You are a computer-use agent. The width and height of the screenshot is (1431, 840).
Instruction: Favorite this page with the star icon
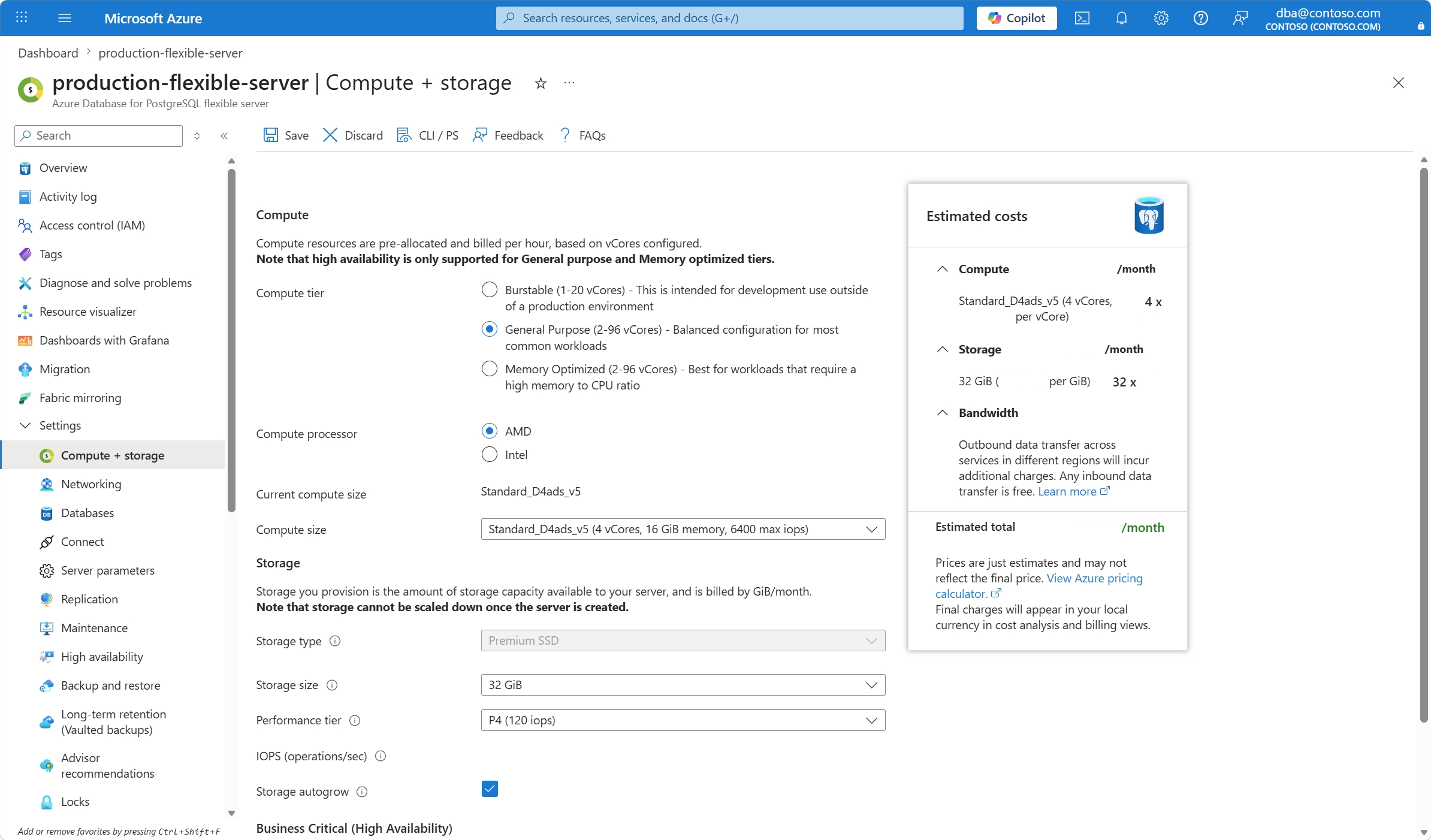click(x=541, y=83)
